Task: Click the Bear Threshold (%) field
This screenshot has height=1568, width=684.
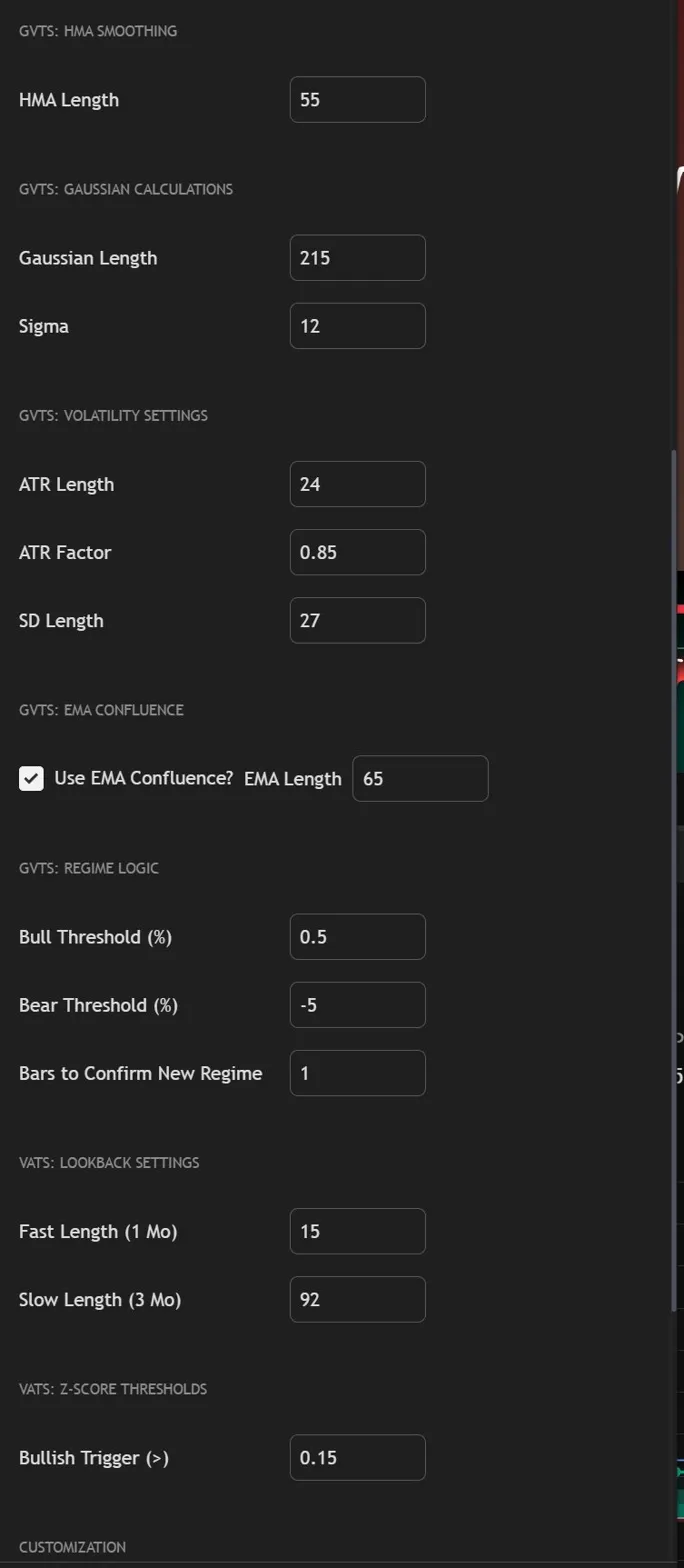Action: tap(357, 1005)
